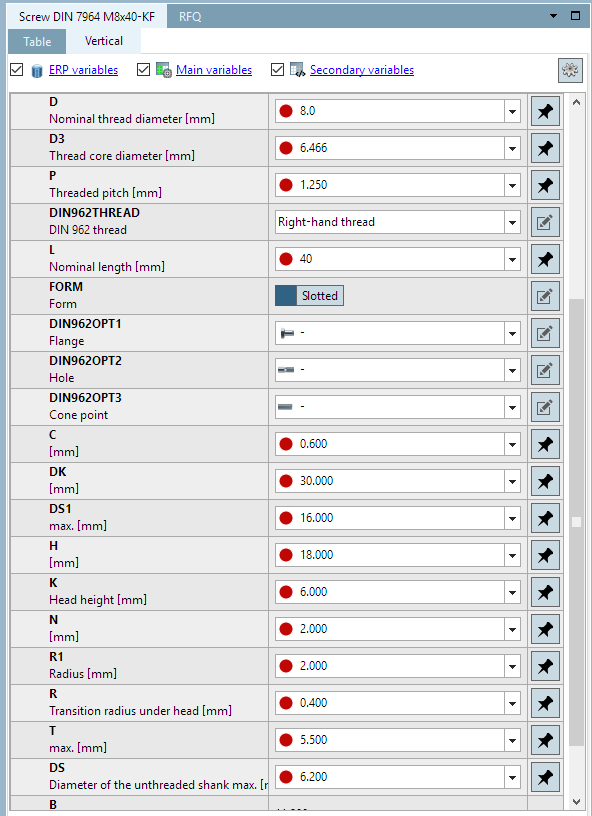
Task: Open the ERP variables link
Action: [x=83, y=70]
